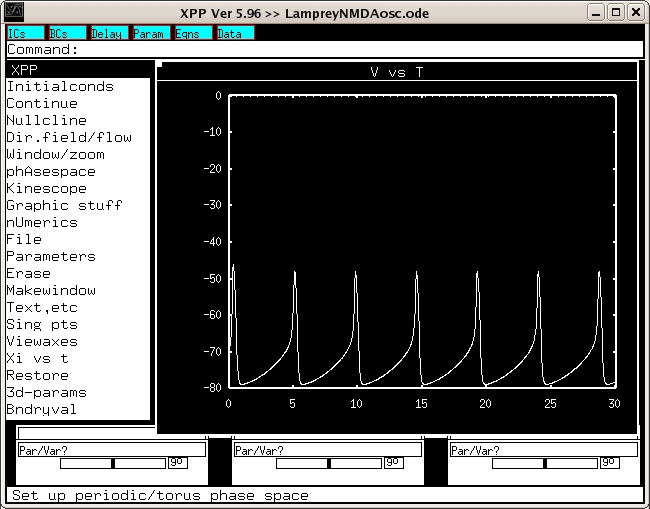
Task: Open the nUmerics menu
Action: (42, 223)
